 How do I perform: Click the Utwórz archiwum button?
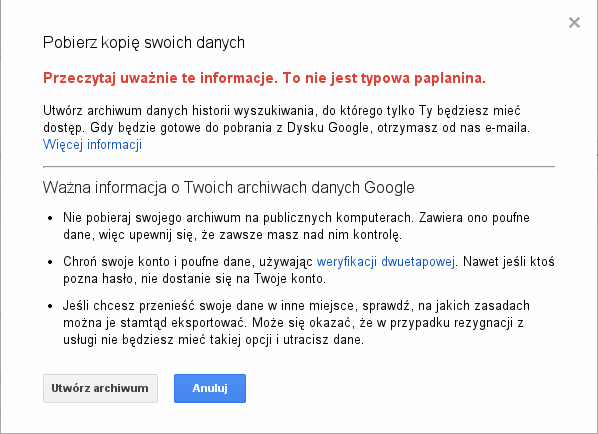(100, 388)
